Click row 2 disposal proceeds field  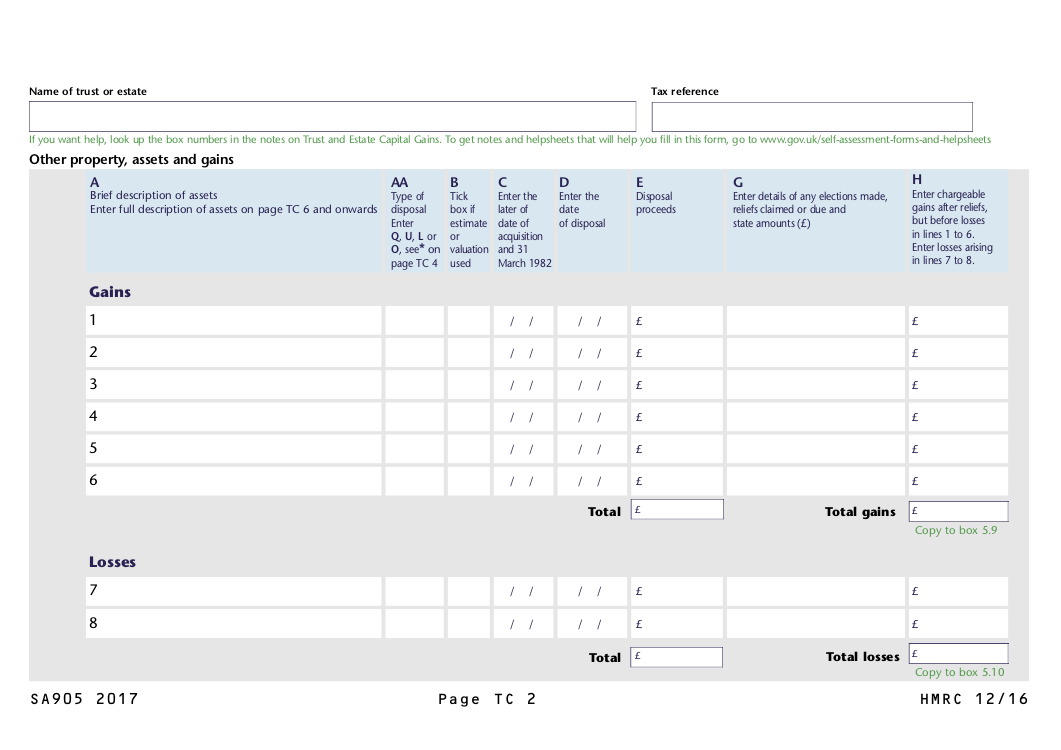pyautogui.click(x=677, y=353)
